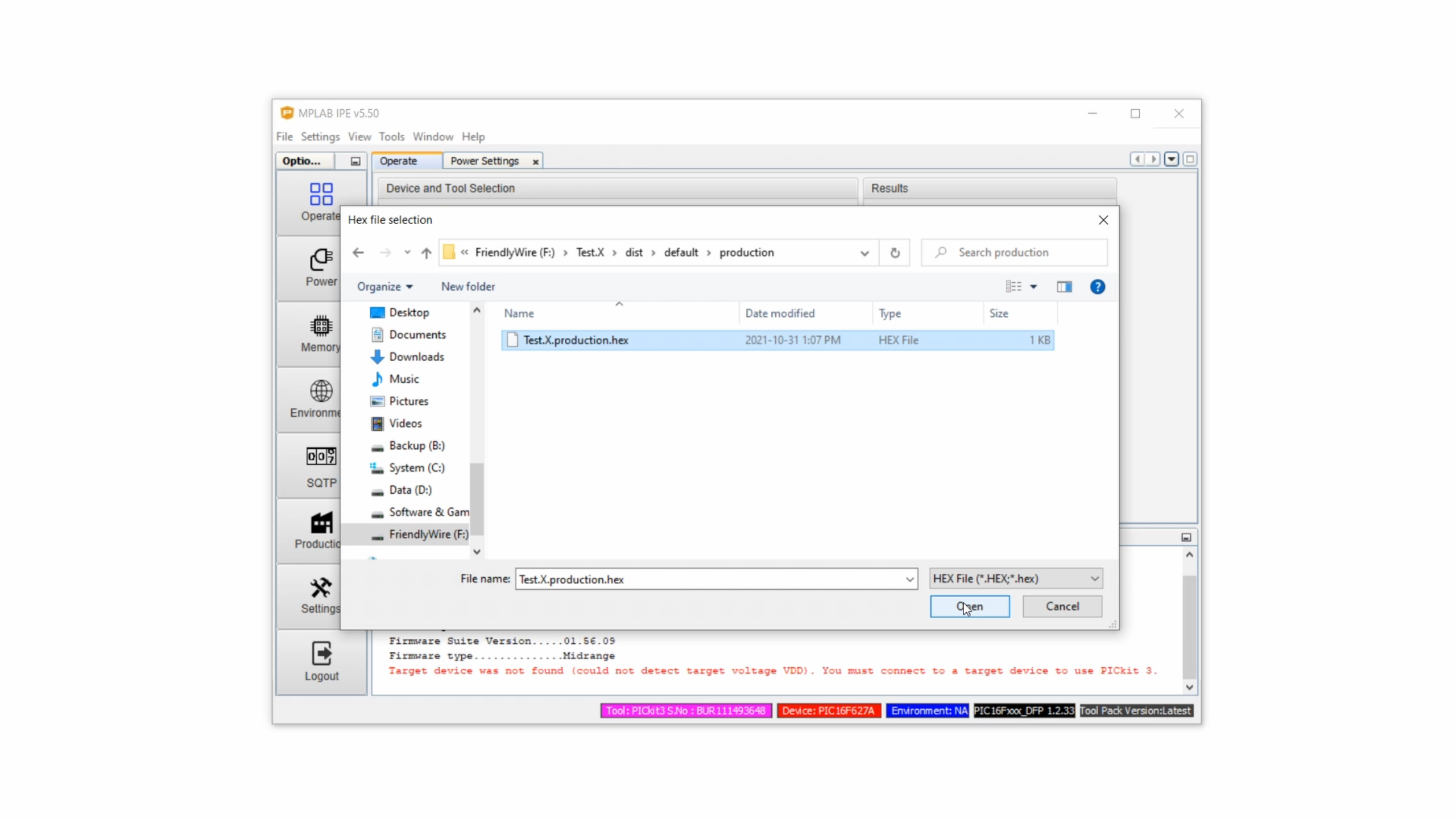Expand the File name history dropdown

point(909,580)
